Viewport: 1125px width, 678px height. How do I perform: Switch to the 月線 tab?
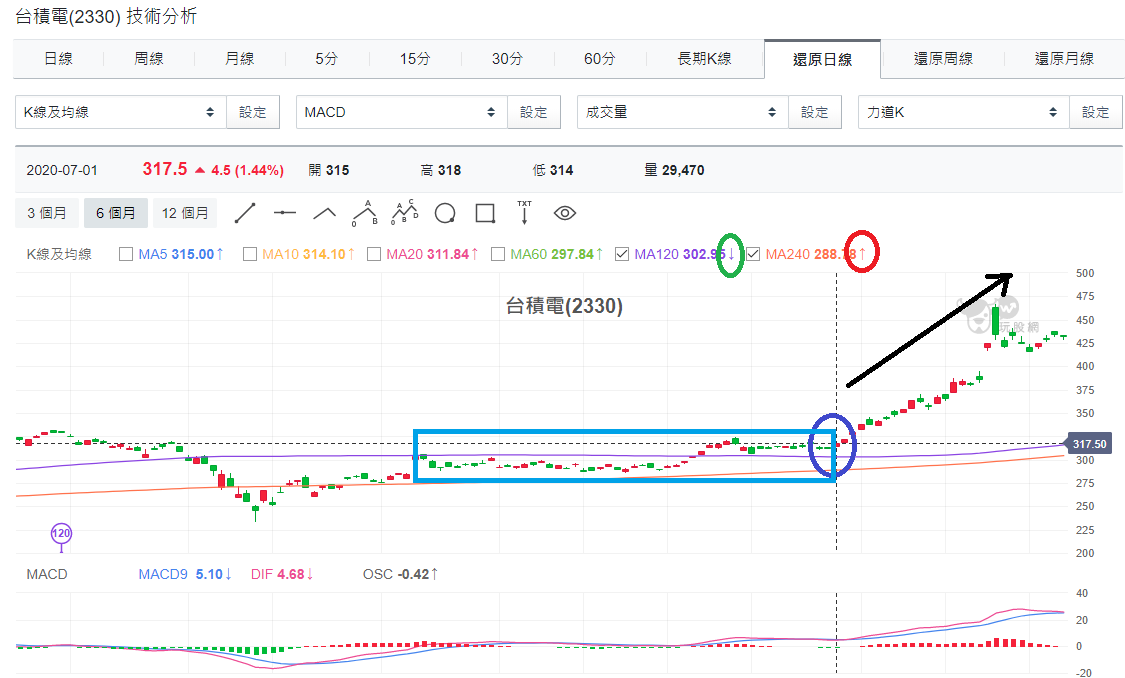click(239, 59)
